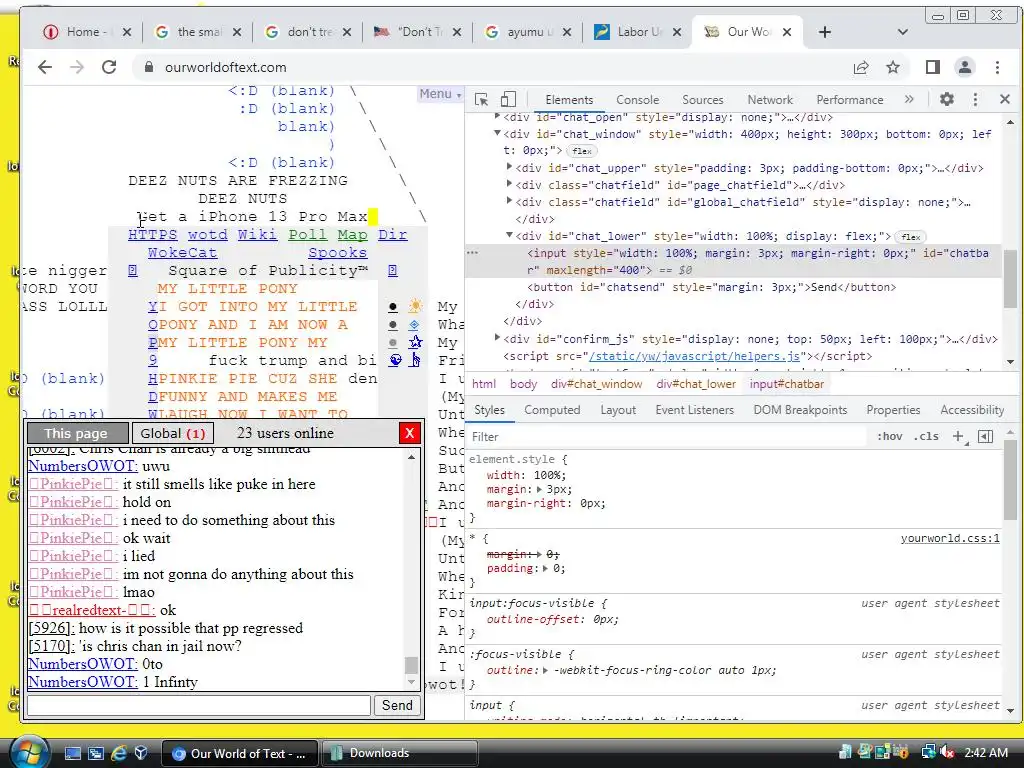This screenshot has height=768, width=1024.
Task: Close the DevTools panel
Action: pos(1004,99)
